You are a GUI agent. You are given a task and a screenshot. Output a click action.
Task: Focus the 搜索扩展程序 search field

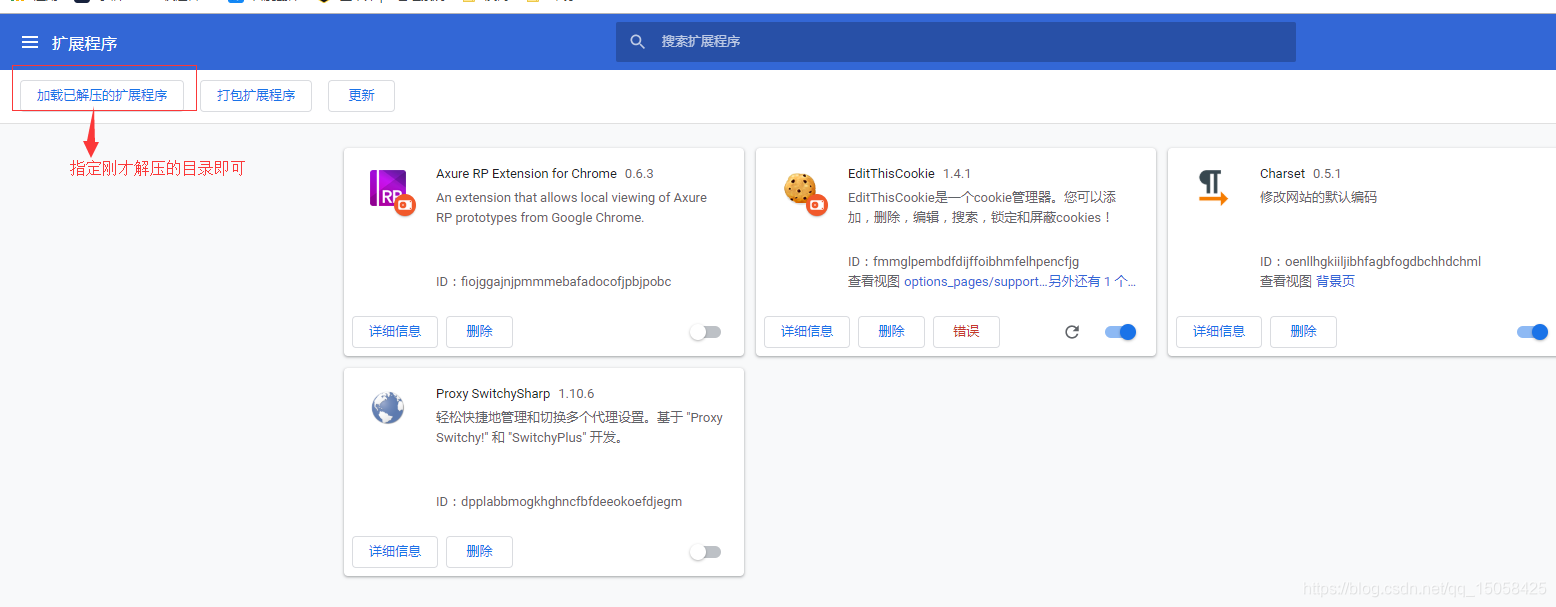click(x=955, y=42)
